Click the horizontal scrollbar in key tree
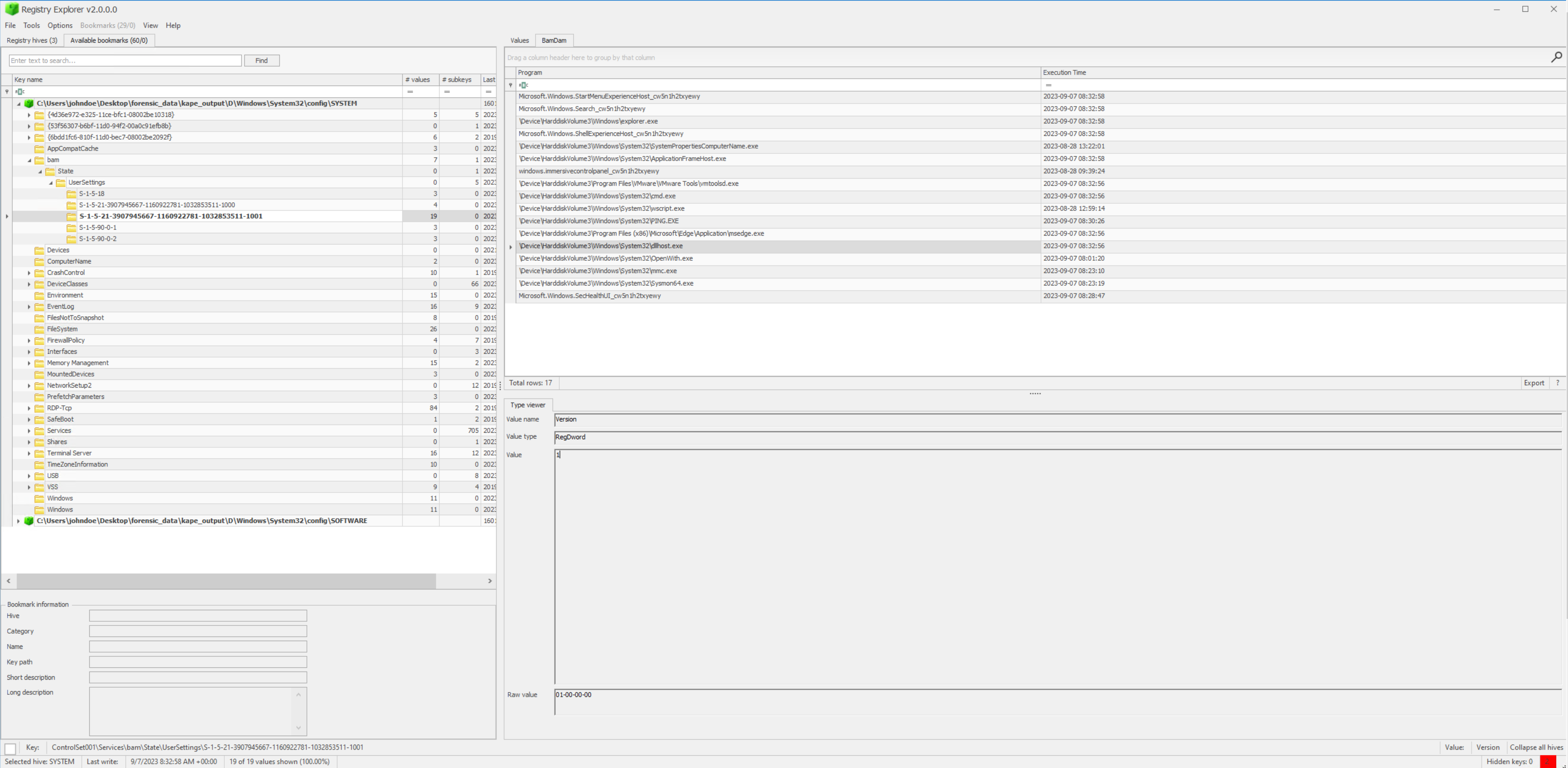Screen dimensions: 1568x768 coord(226,581)
